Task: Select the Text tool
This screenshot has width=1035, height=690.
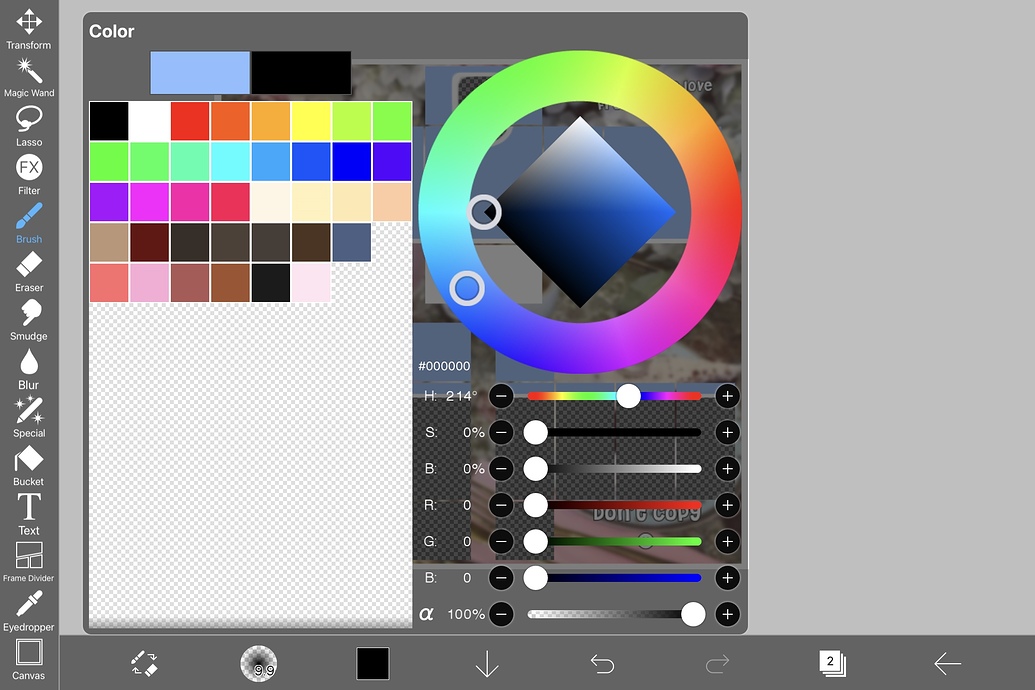Action: pos(29,510)
